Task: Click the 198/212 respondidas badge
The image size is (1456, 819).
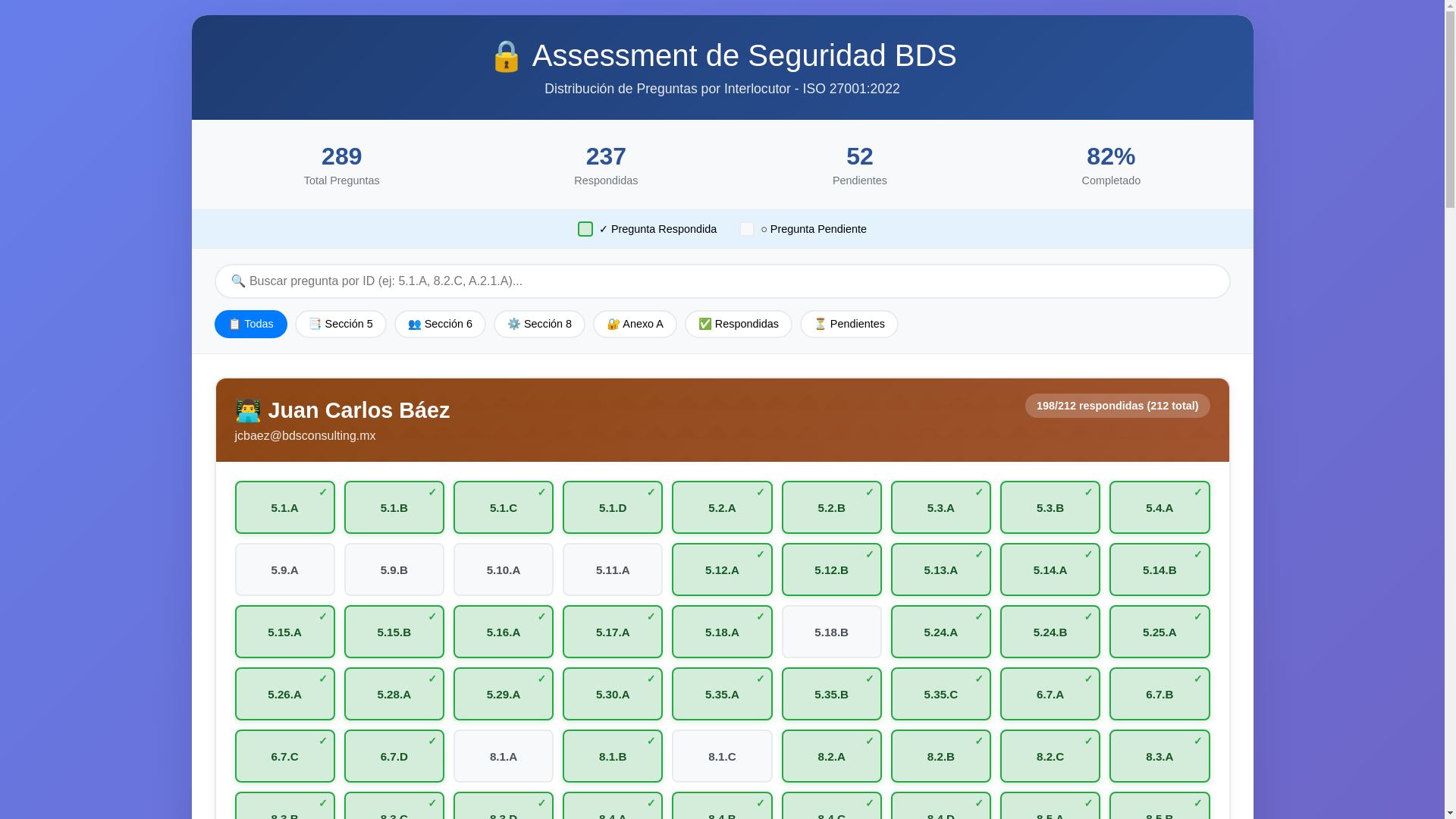Action: point(1117,406)
